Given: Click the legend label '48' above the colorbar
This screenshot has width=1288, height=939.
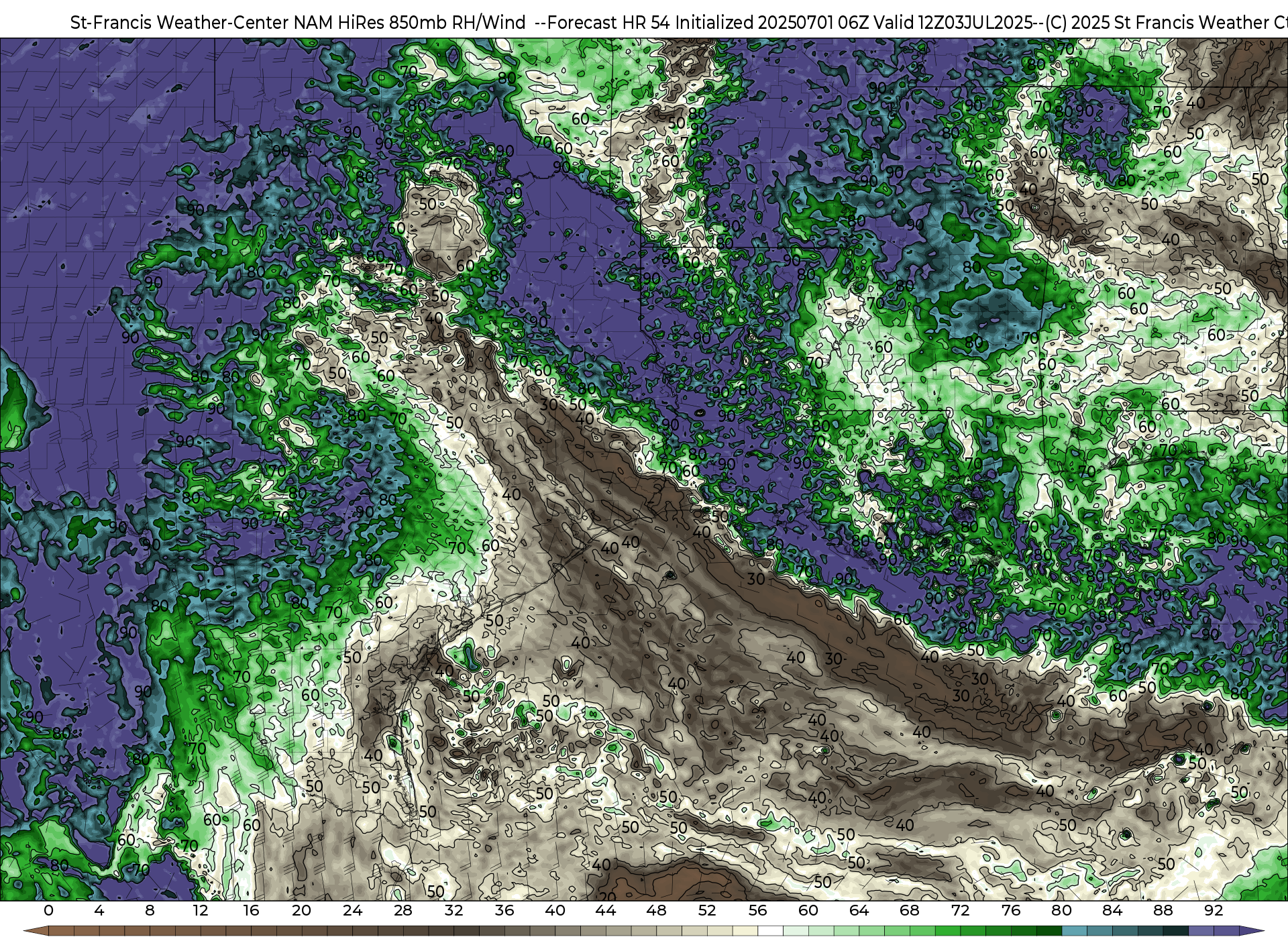Looking at the screenshot, I should [x=657, y=911].
